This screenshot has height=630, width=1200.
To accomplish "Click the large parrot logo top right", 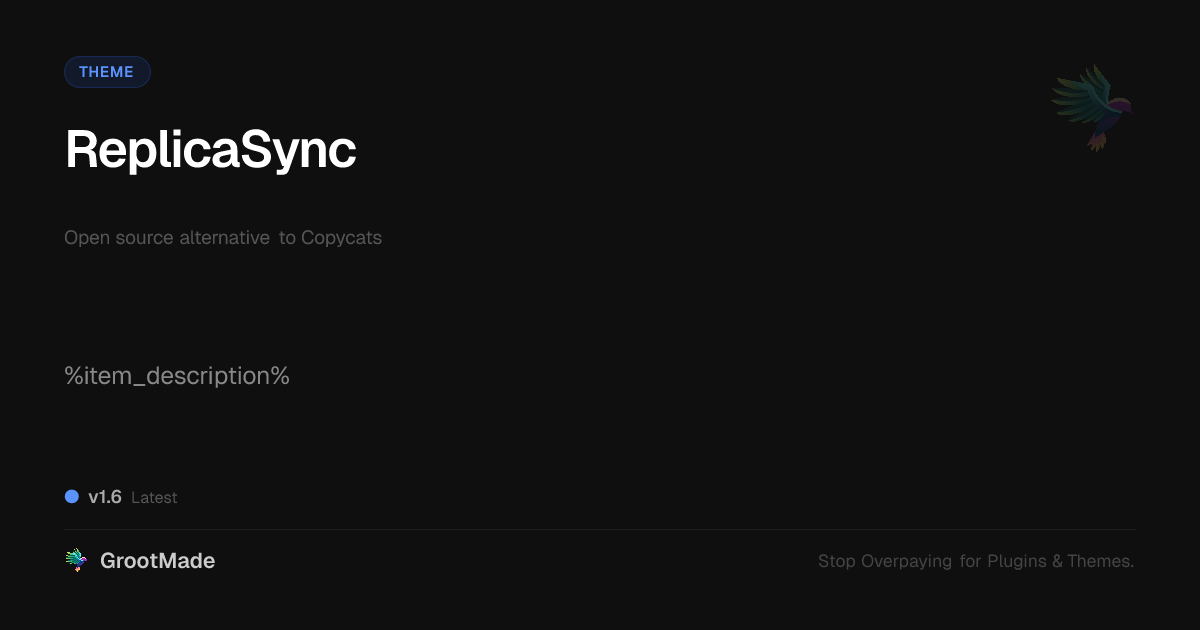I will point(1093,106).
